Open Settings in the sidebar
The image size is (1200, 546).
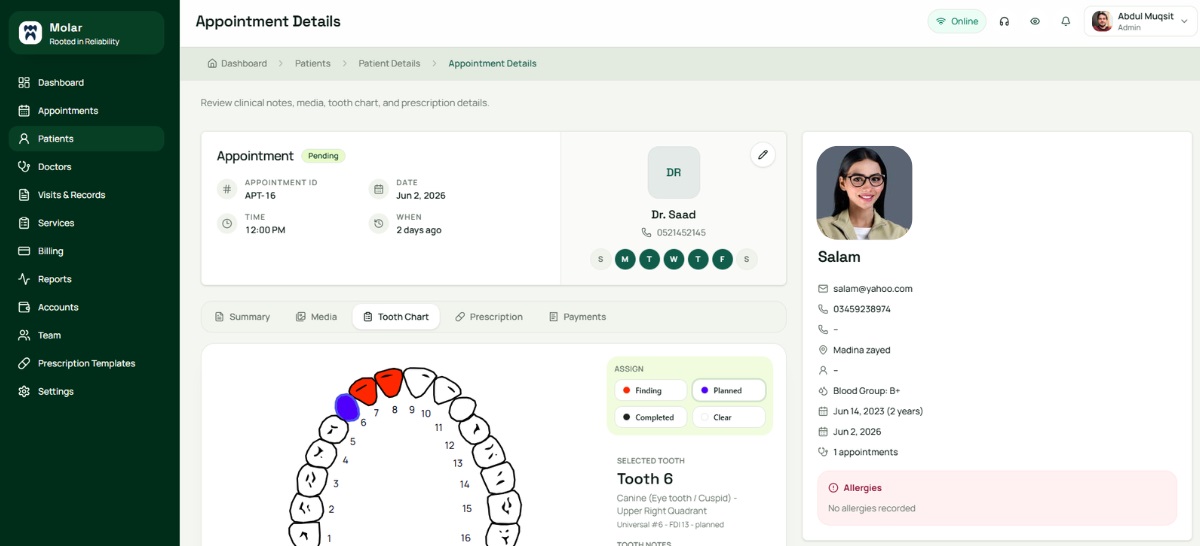[x=86, y=390]
